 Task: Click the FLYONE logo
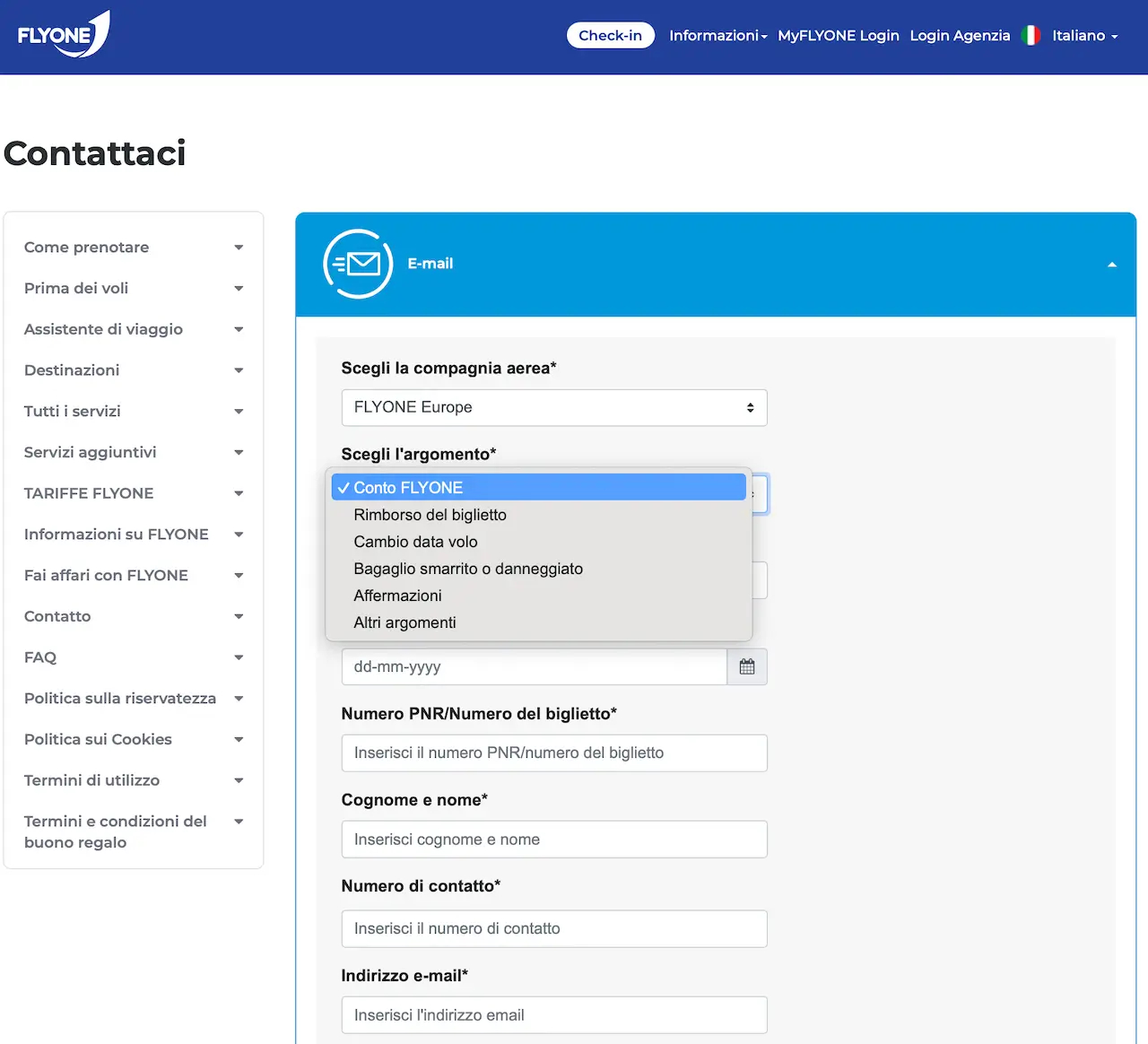[x=64, y=35]
